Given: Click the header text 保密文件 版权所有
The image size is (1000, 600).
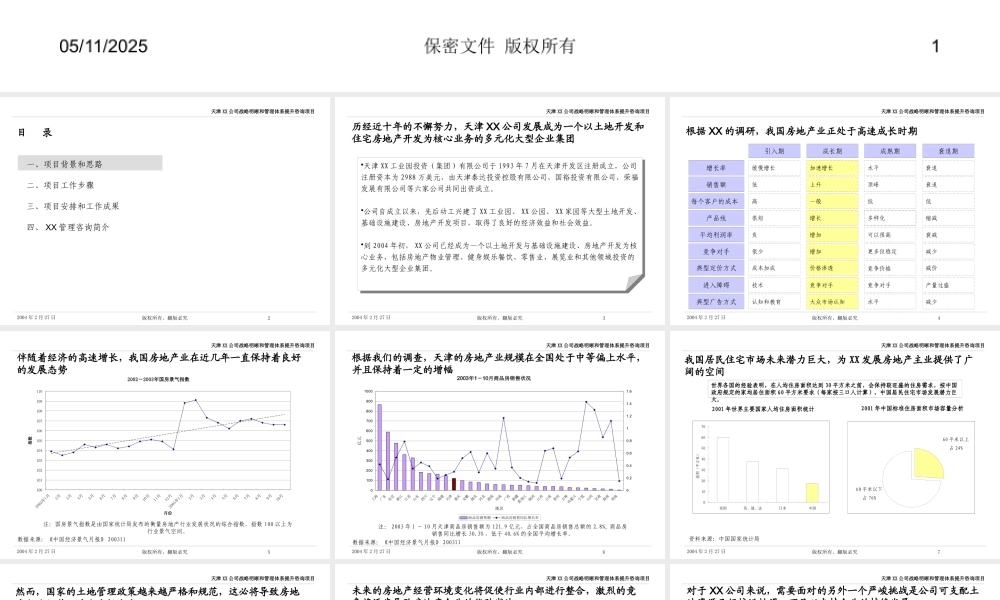Looking at the screenshot, I should point(500,46).
